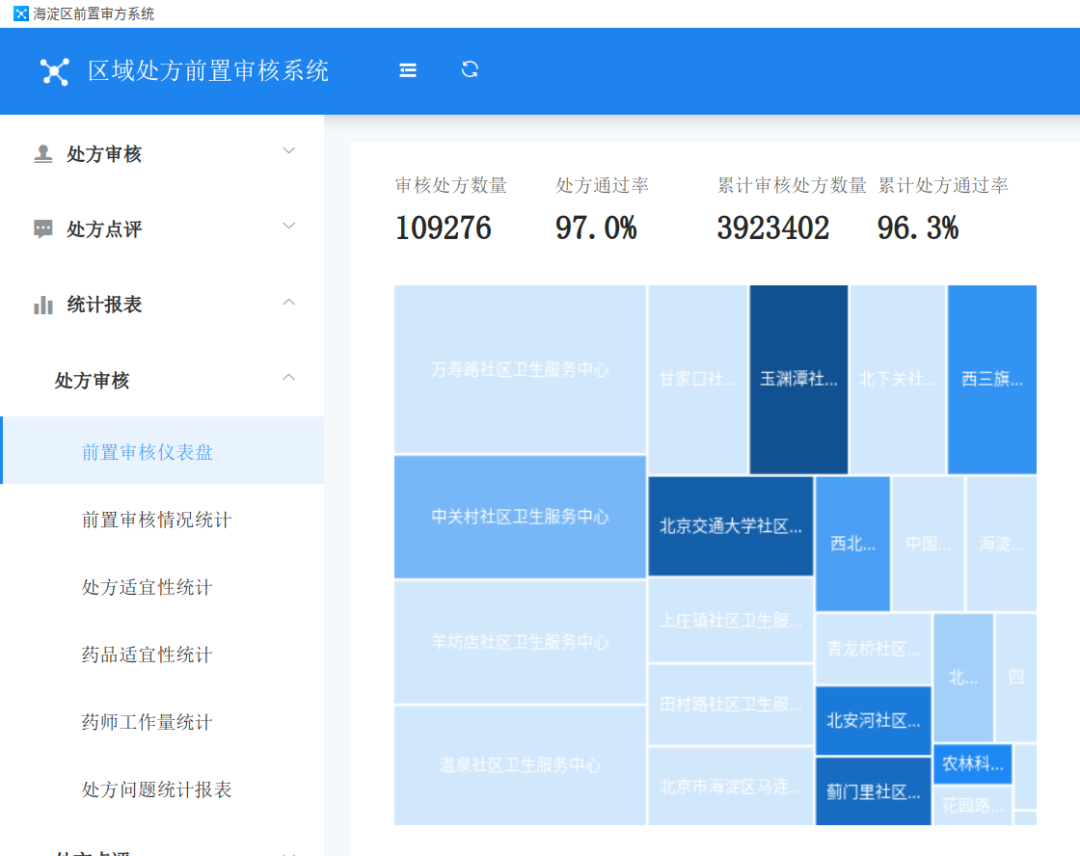
Task: Select 北京交通大学社区 treemap block
Action: (x=731, y=526)
